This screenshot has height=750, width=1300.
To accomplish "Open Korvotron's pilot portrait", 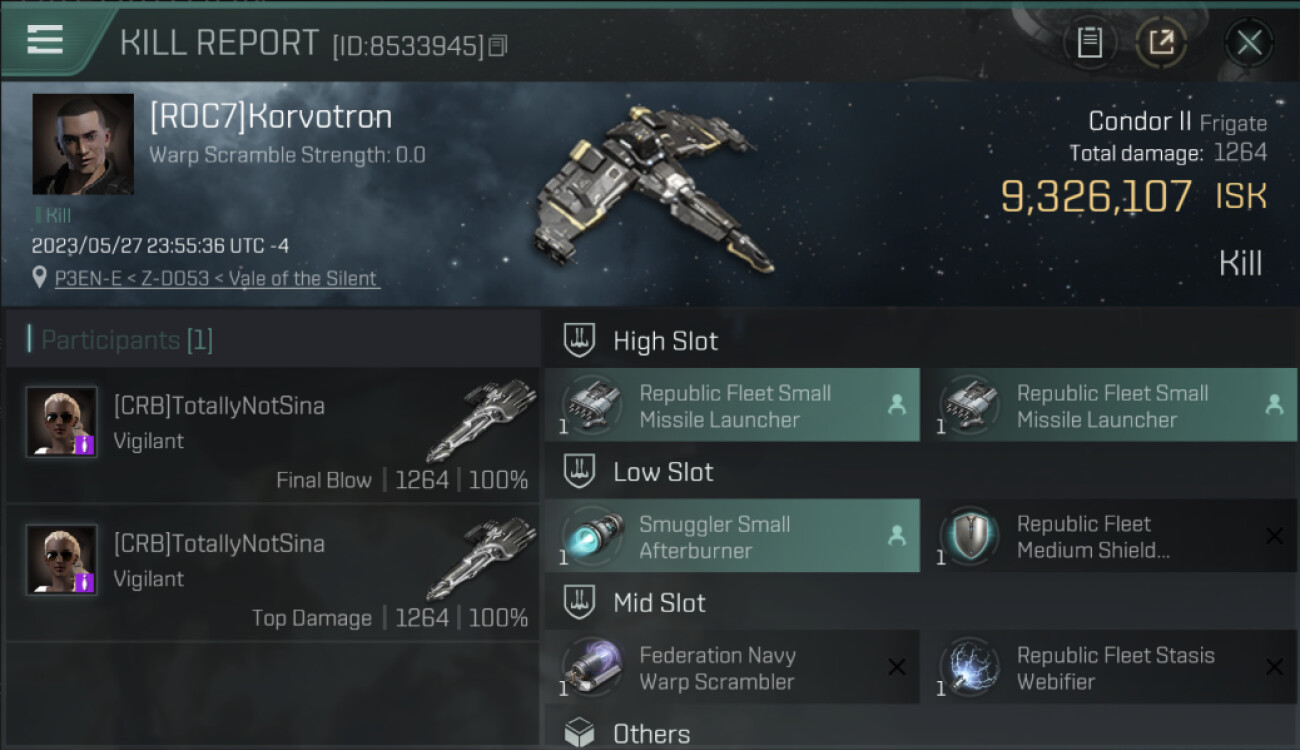I will pyautogui.click(x=83, y=144).
